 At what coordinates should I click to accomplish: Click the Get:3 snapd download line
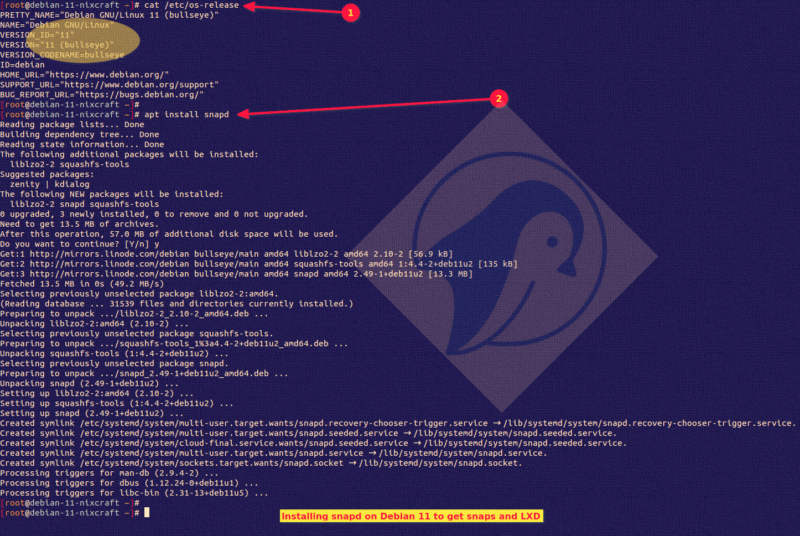click(x=237, y=274)
